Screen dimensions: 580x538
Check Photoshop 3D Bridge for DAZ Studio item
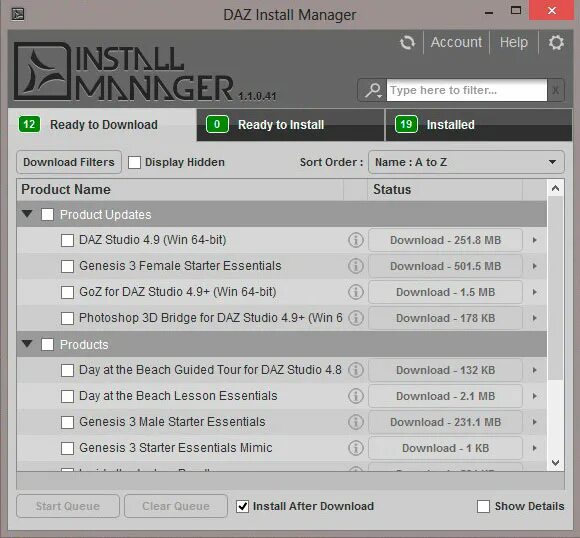[67, 318]
